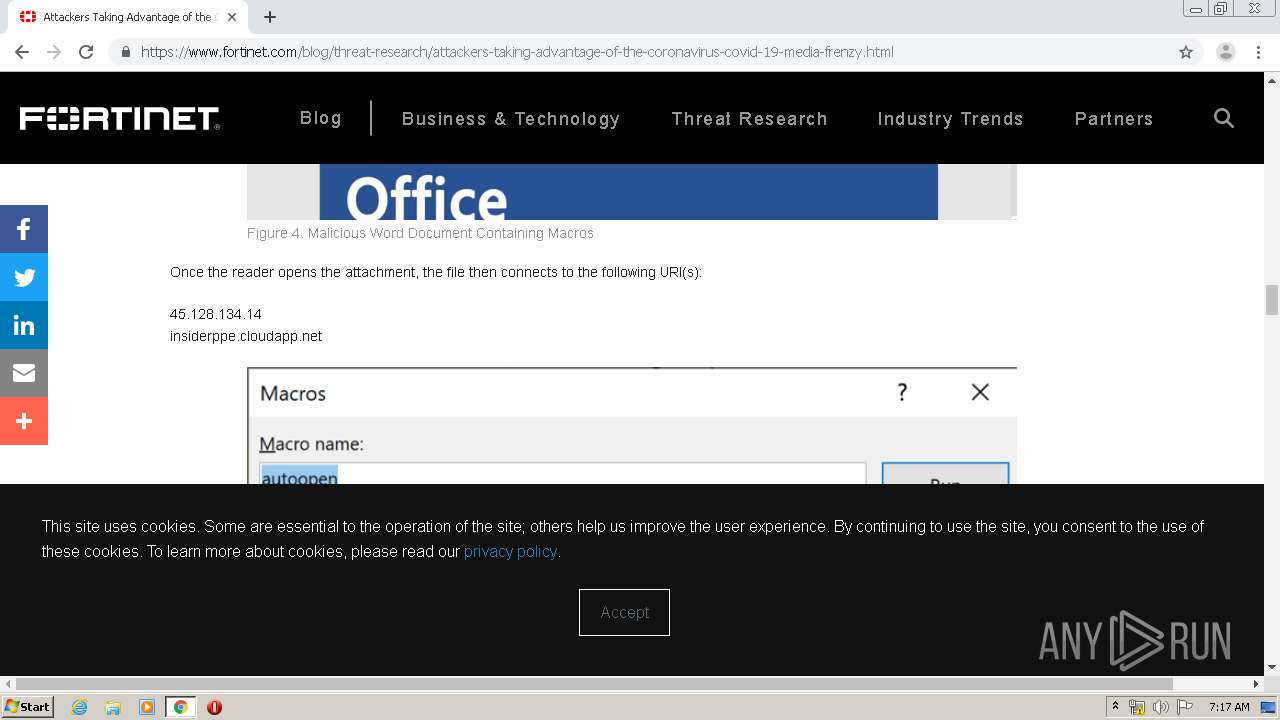Open Chrome three-dot menu

1258,52
